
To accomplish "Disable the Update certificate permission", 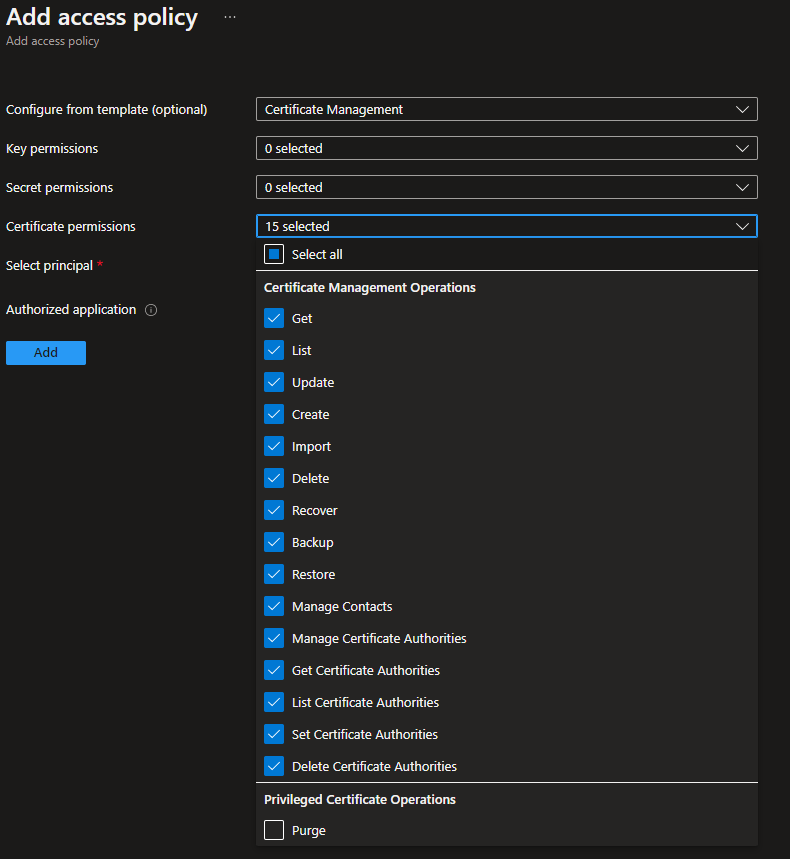I will pos(274,382).
